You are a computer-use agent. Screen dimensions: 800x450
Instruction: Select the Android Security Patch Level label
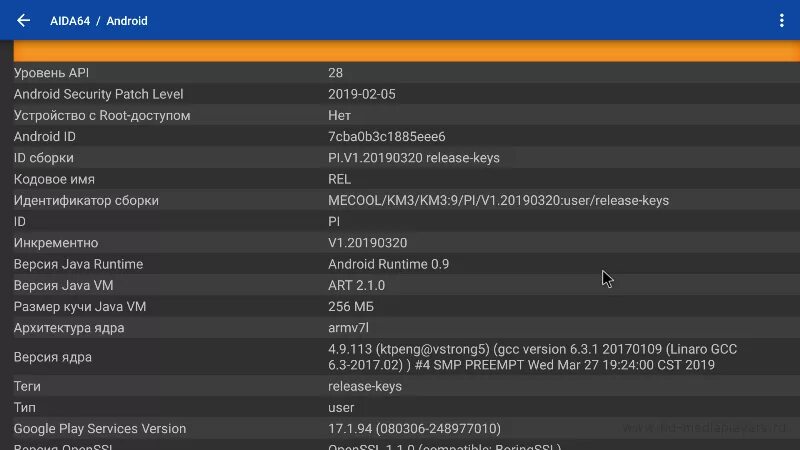click(98, 94)
